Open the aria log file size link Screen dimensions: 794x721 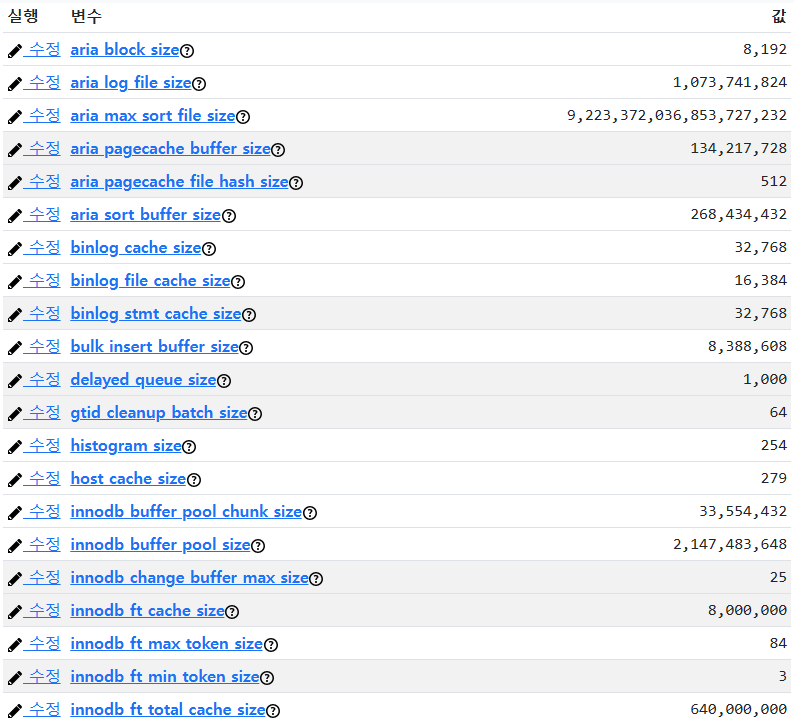(x=131, y=83)
